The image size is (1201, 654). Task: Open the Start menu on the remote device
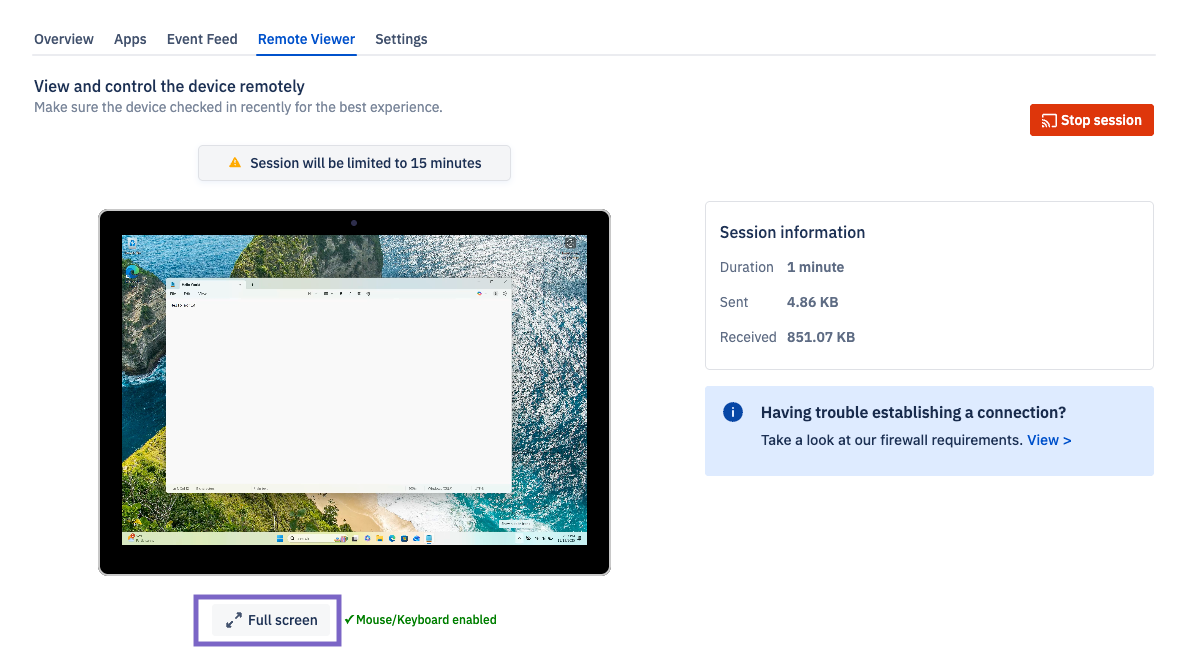pyautogui.click(x=279, y=538)
